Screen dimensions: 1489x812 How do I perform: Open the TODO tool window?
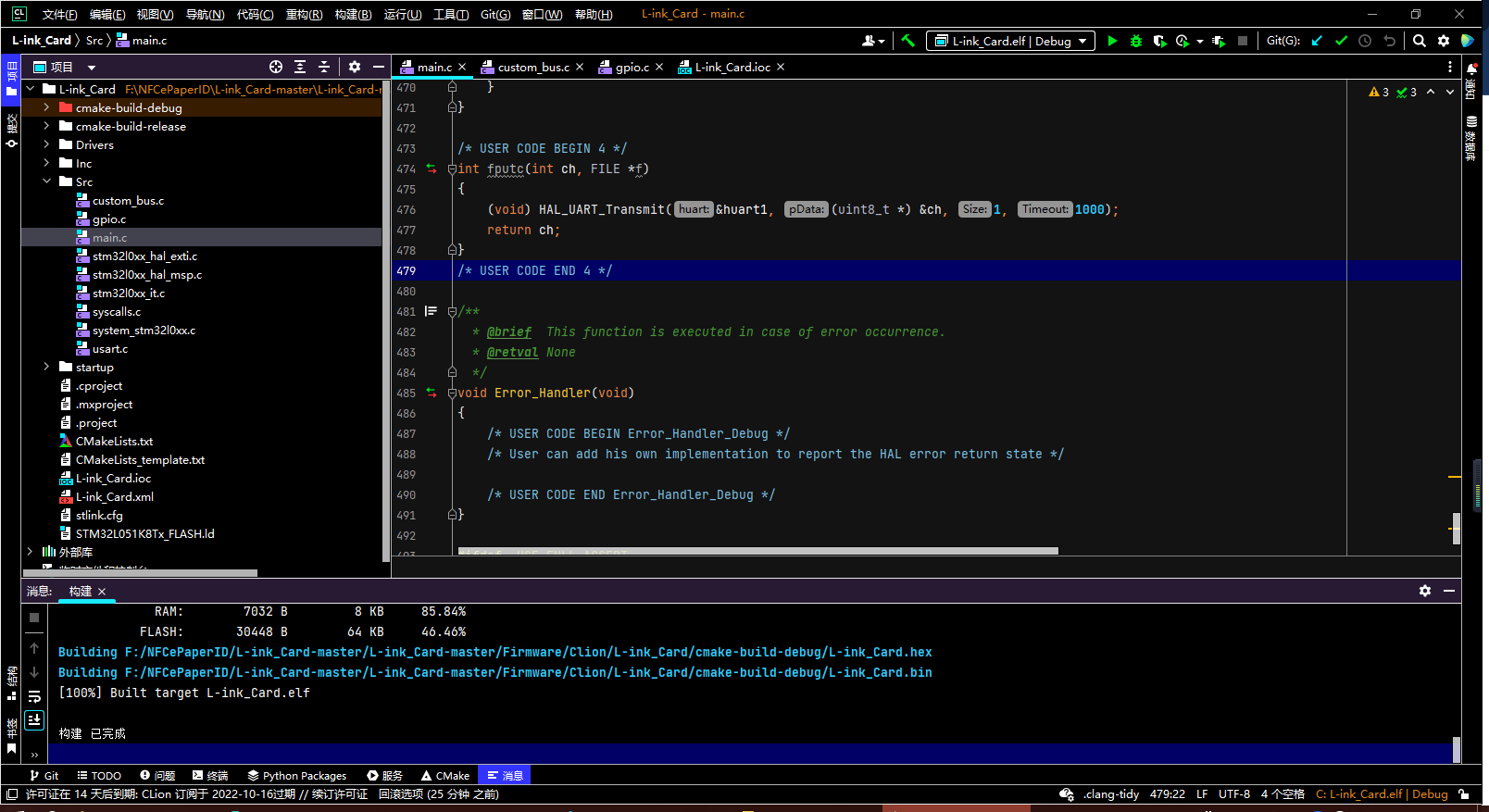point(99,776)
